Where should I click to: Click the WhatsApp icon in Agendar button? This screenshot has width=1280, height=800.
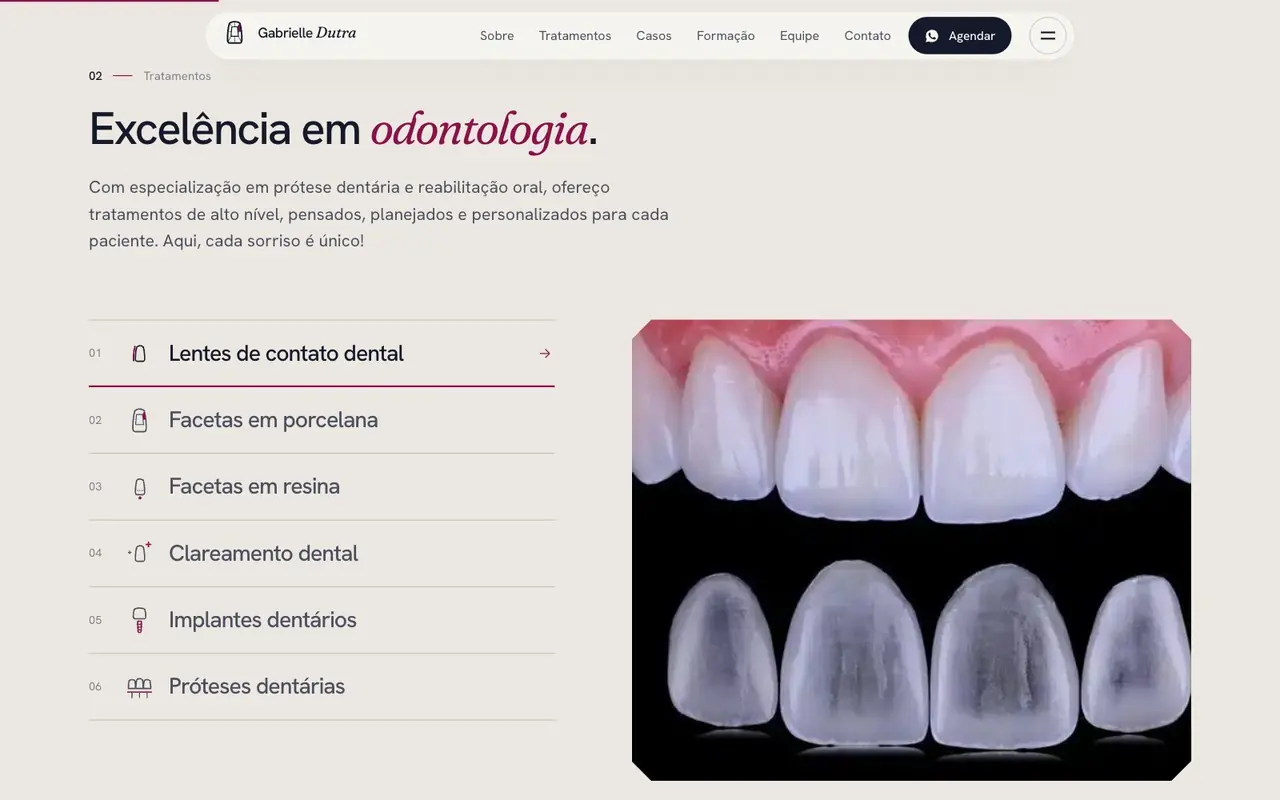[932, 36]
